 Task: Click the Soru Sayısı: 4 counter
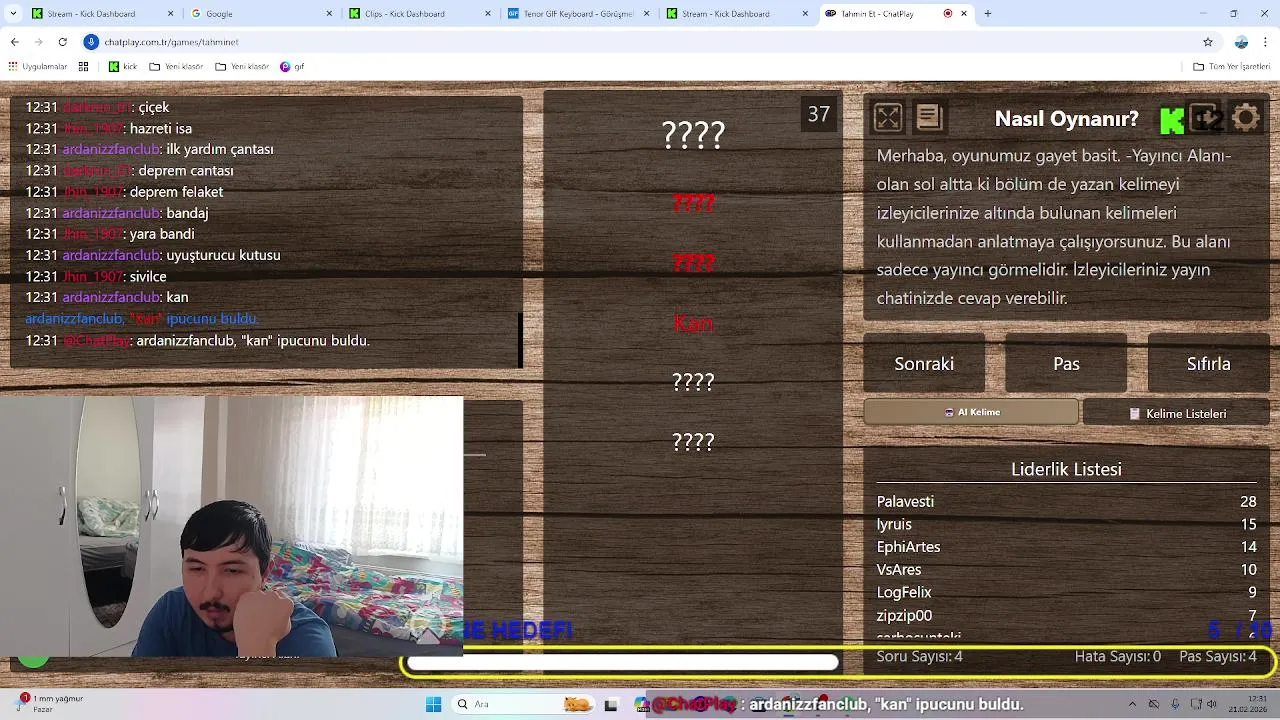tap(919, 657)
